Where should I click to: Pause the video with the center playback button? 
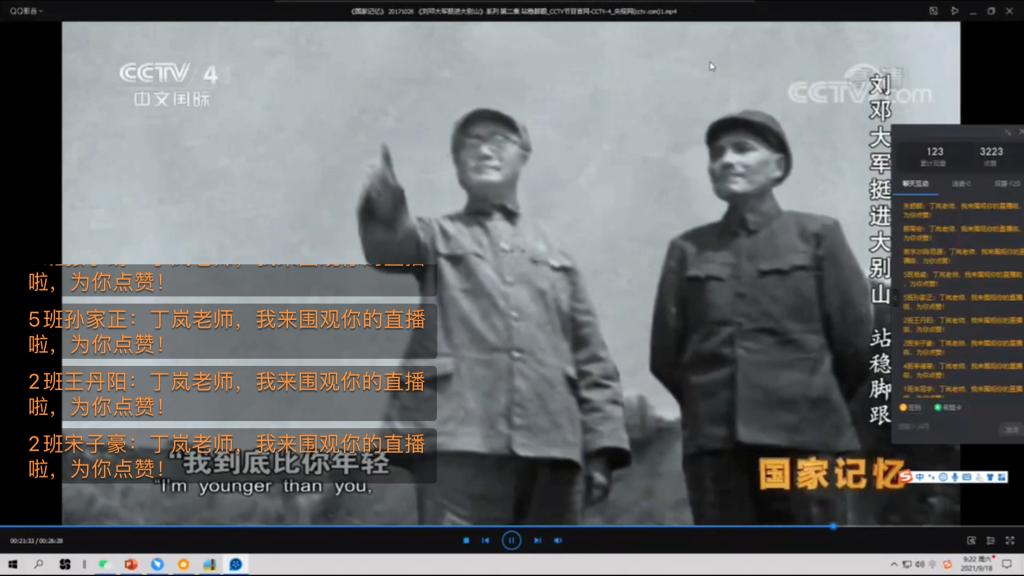511,540
